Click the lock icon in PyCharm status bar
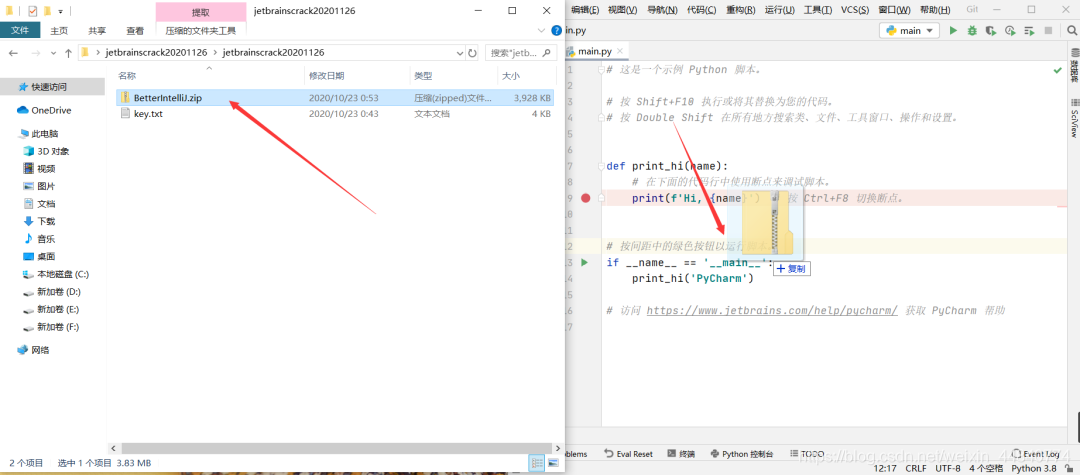 click(x=1070, y=468)
